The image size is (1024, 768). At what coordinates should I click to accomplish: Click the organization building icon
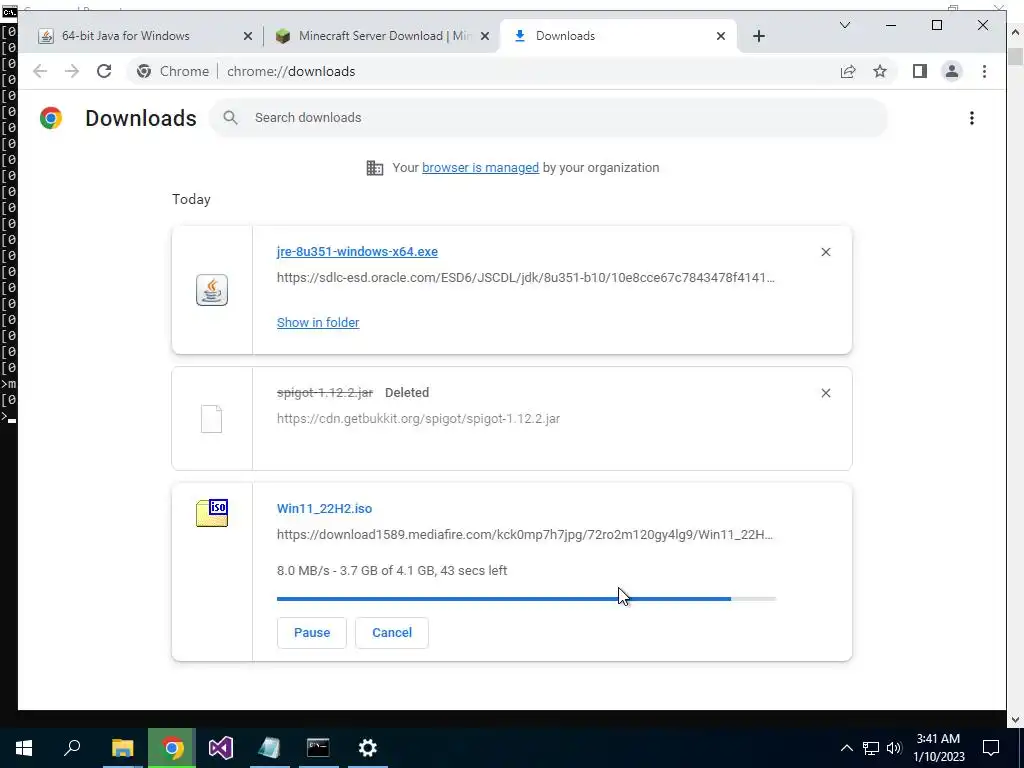coord(375,168)
